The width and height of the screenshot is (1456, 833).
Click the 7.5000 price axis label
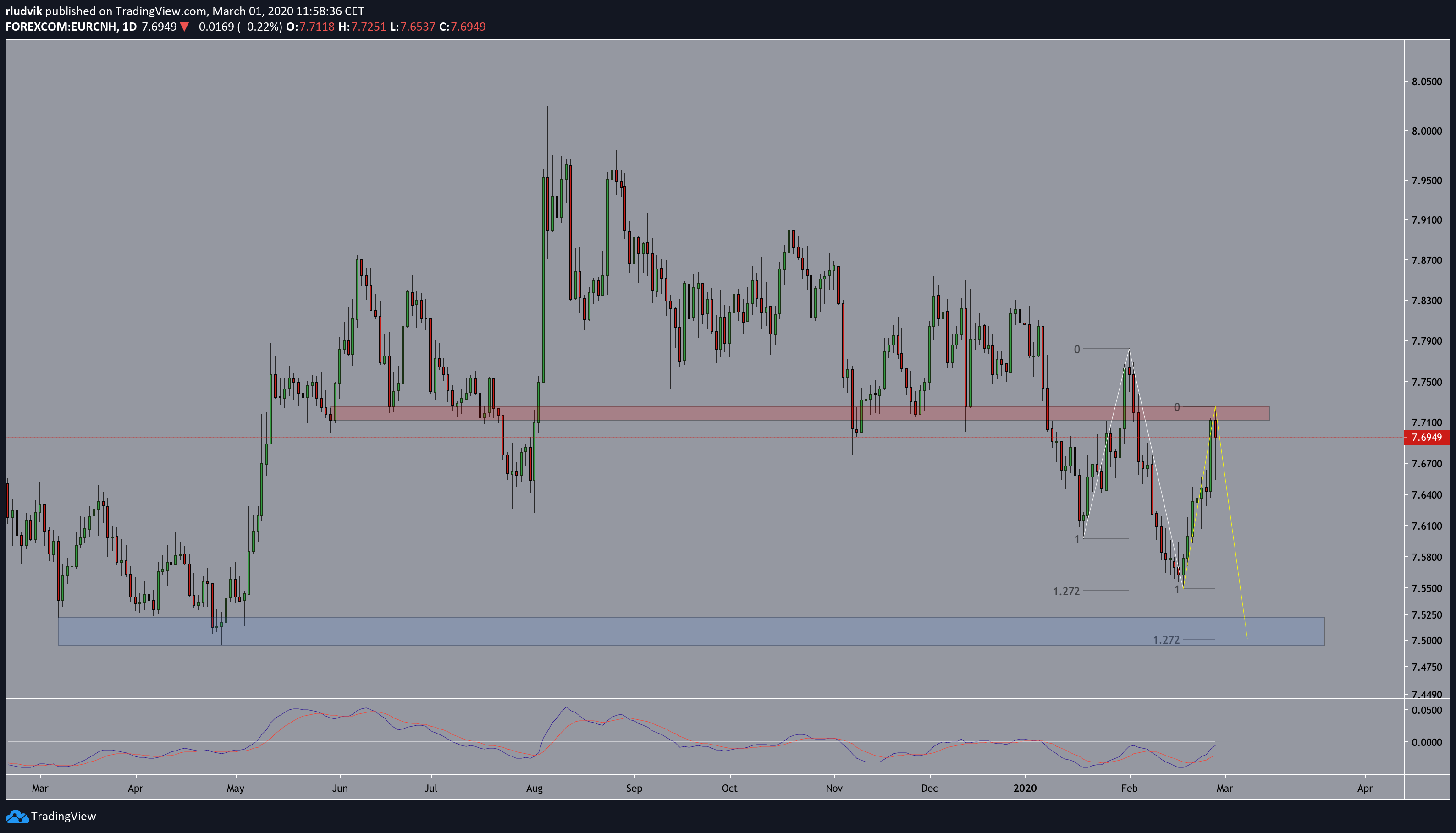(x=1427, y=641)
